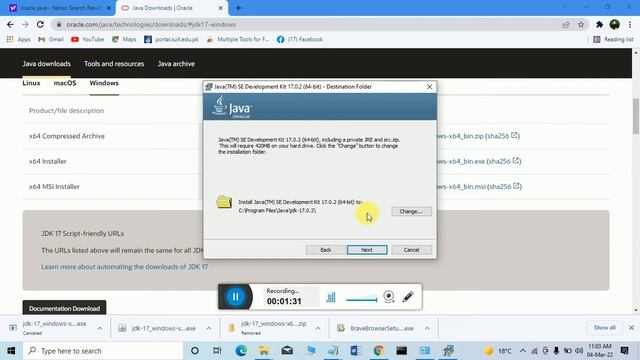Switch to the macOS downloads tab
Screen dimensions: 640x360
point(65,83)
